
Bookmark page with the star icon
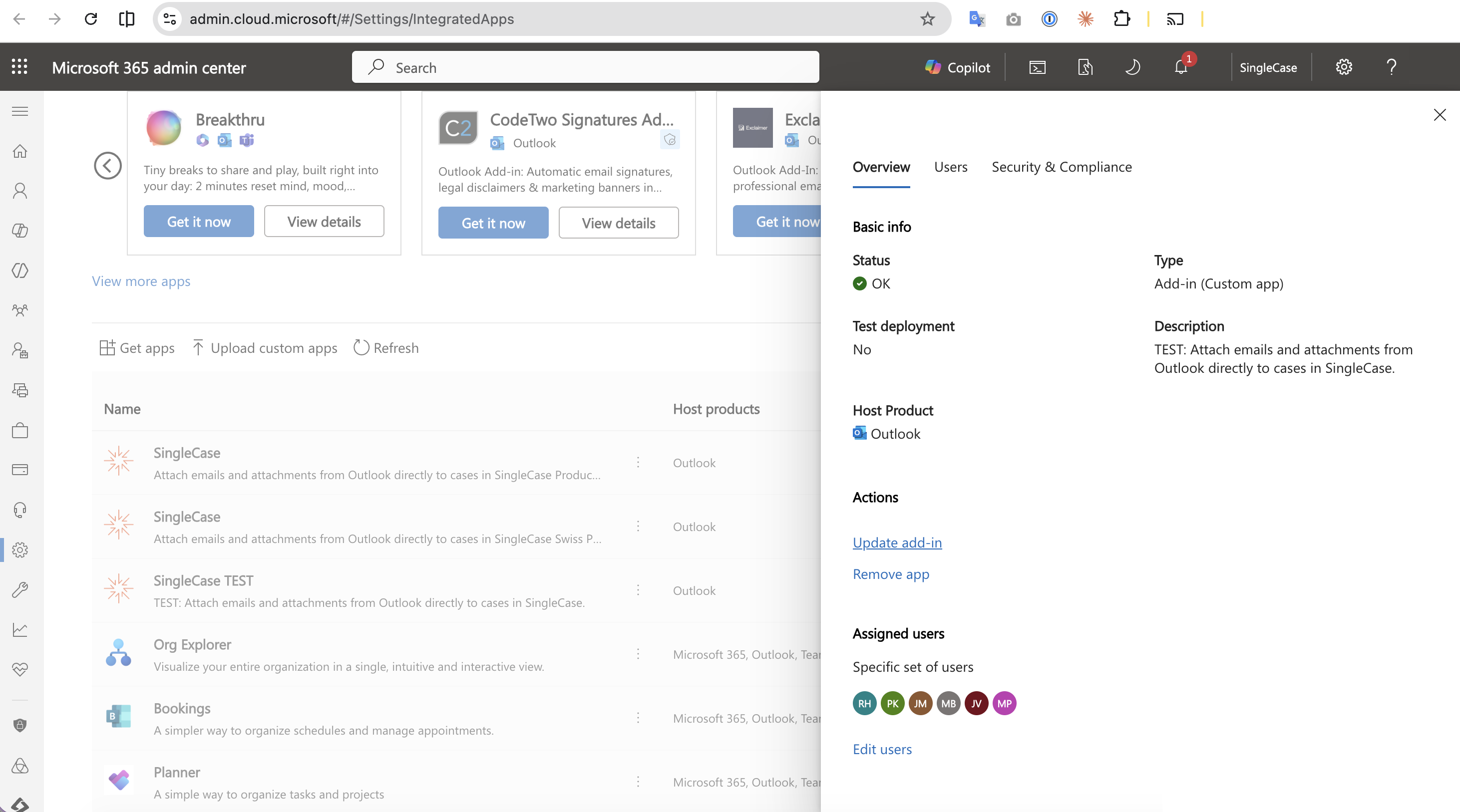pyautogui.click(x=927, y=19)
